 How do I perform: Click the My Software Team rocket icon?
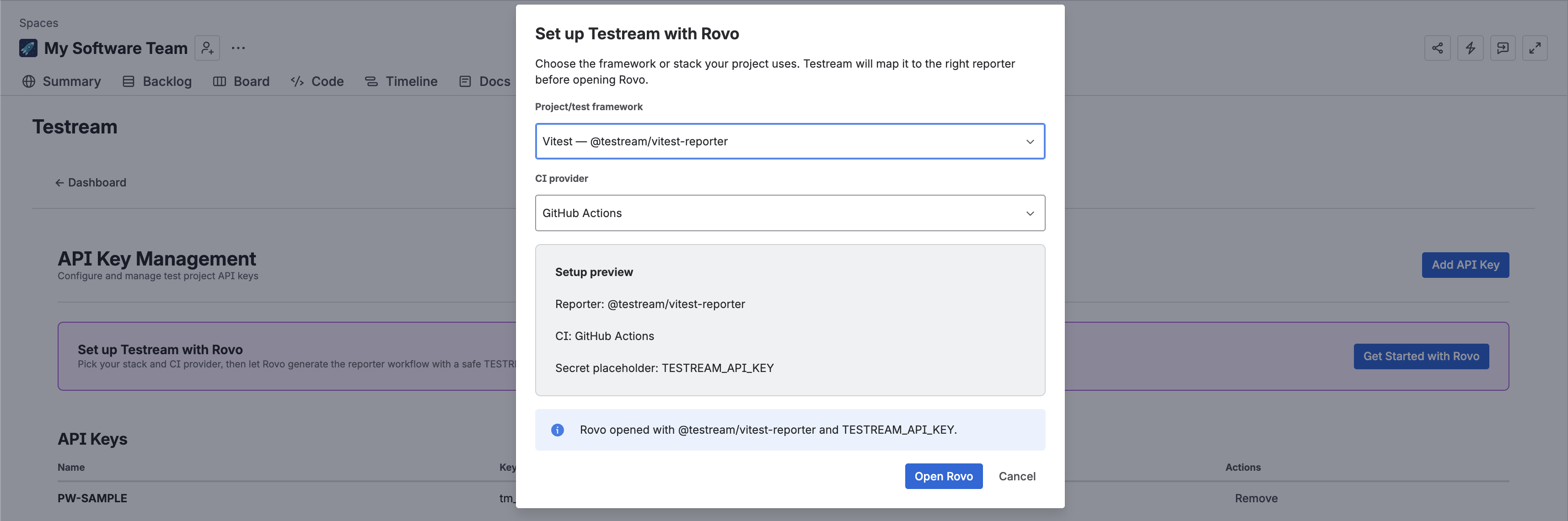point(28,48)
